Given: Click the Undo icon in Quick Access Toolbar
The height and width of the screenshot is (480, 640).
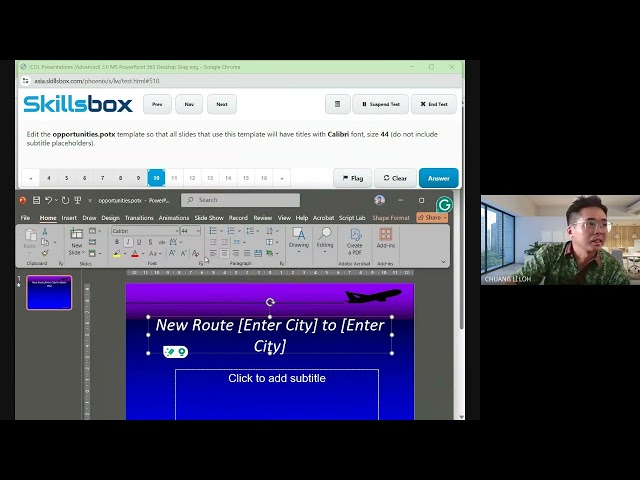Looking at the screenshot, I should coord(48,200).
